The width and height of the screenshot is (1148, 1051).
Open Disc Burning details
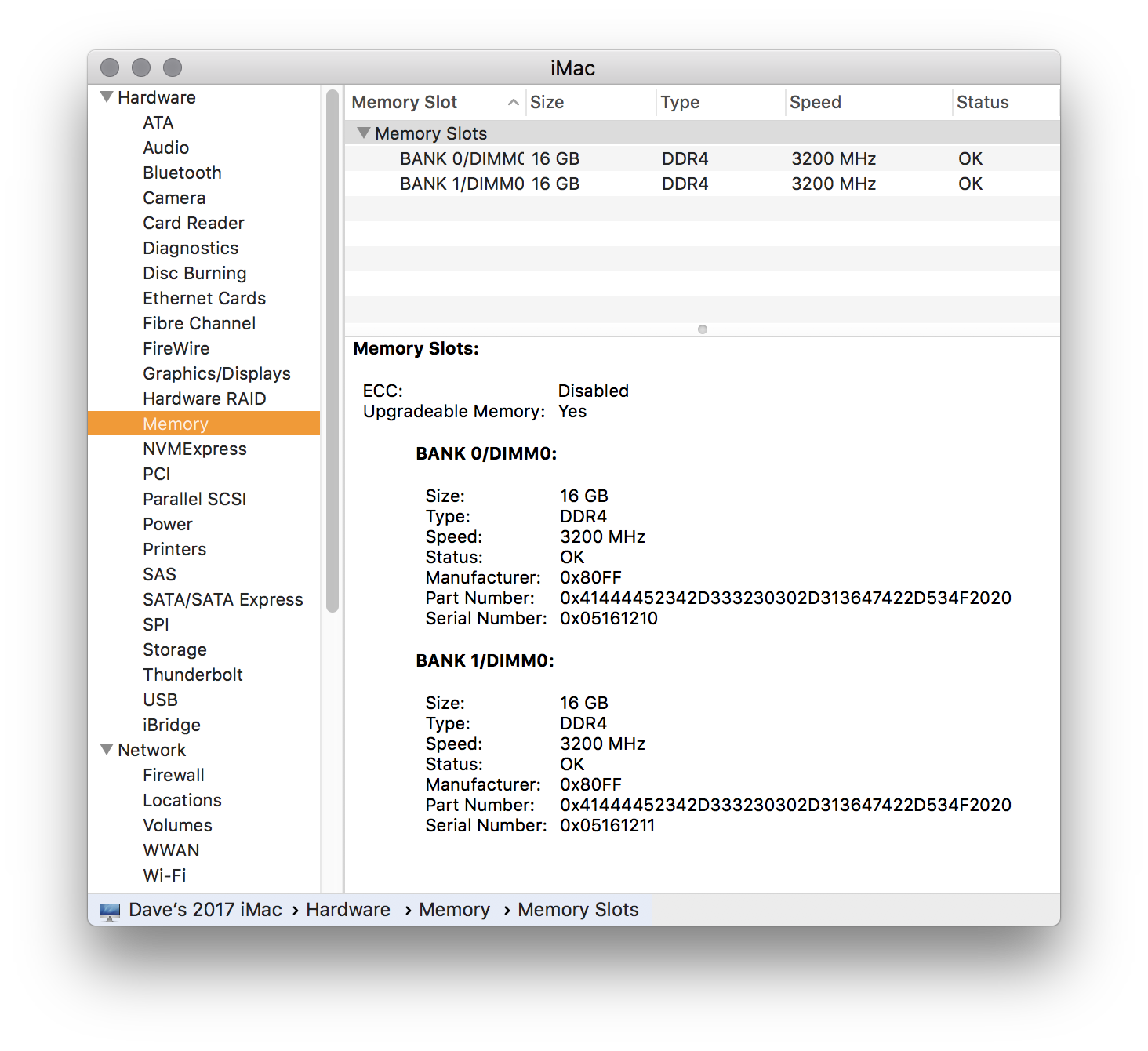point(194,273)
